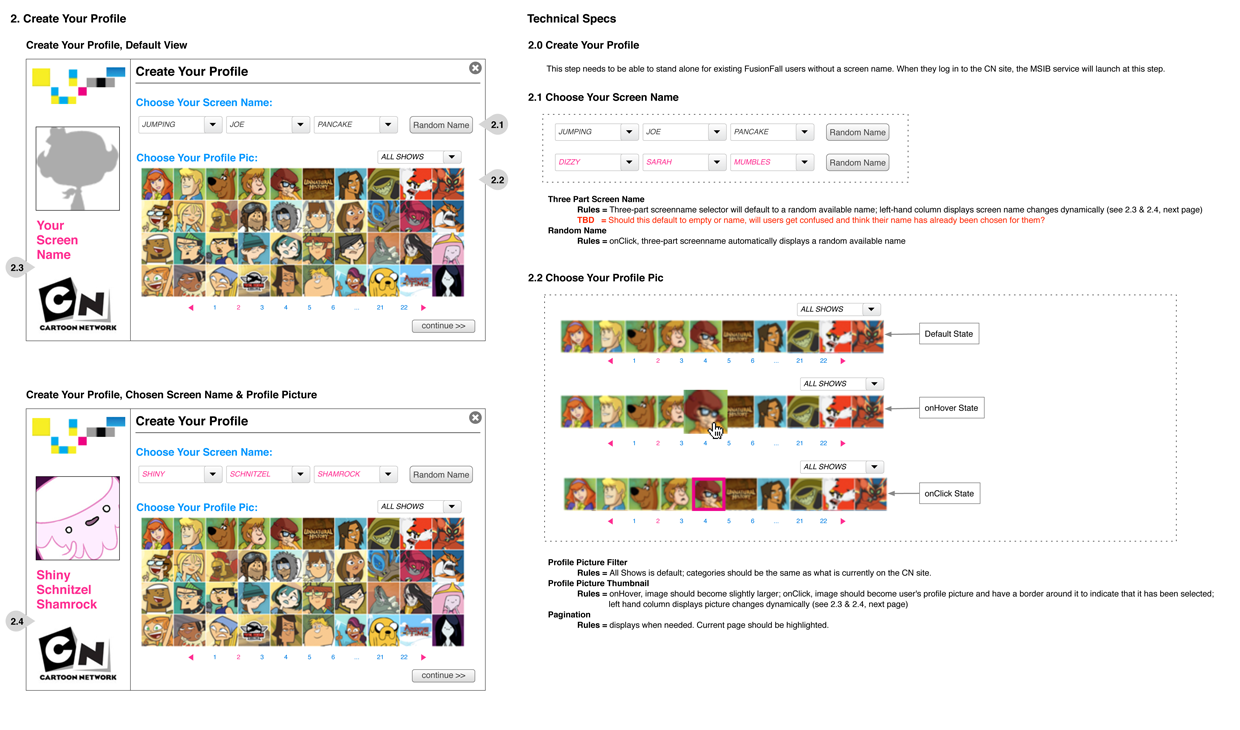This screenshot has width=1240, height=730.
Task: Click continue >> in the Chosen Screen Name dialog
Action: (x=443, y=675)
